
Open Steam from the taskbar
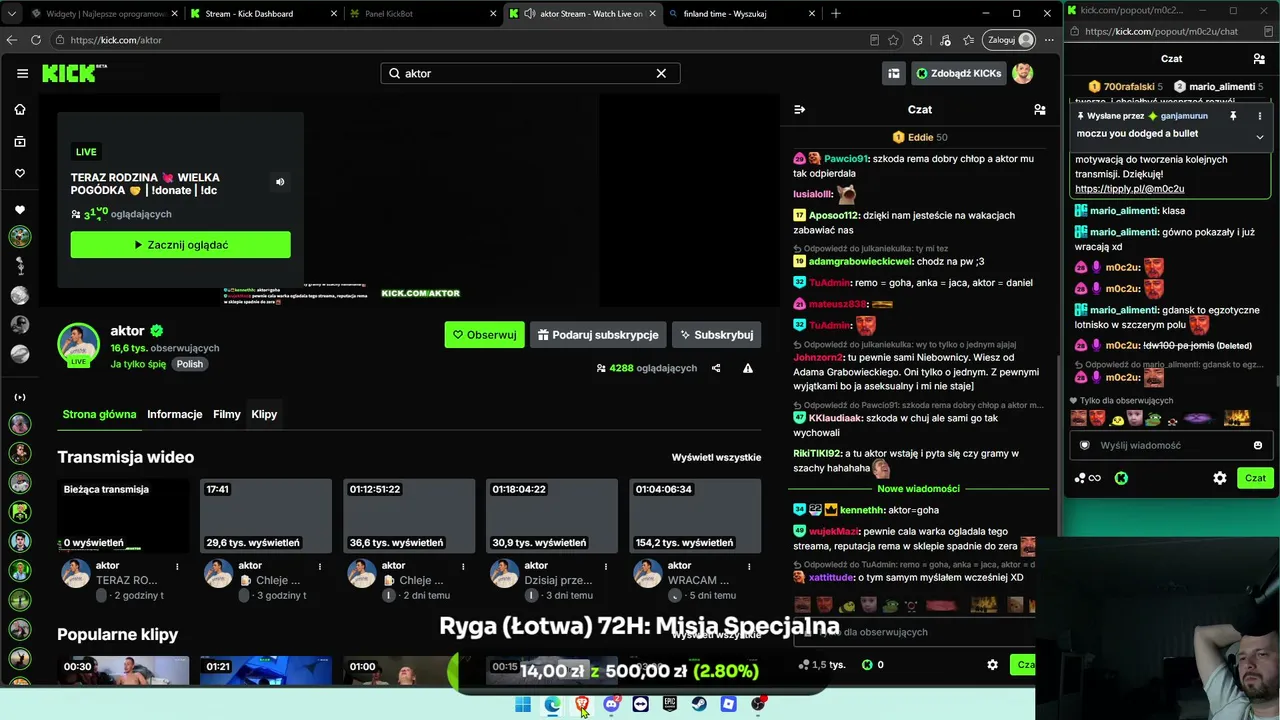point(699,704)
